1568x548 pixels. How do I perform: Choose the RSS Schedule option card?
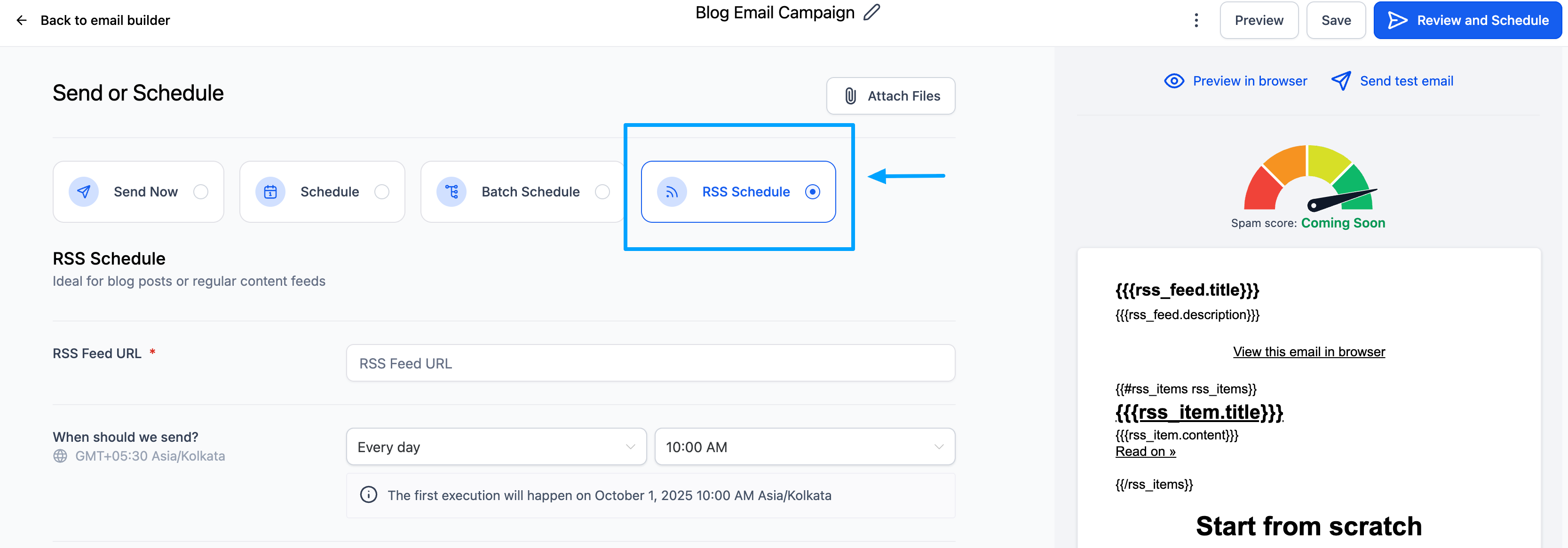[738, 192]
